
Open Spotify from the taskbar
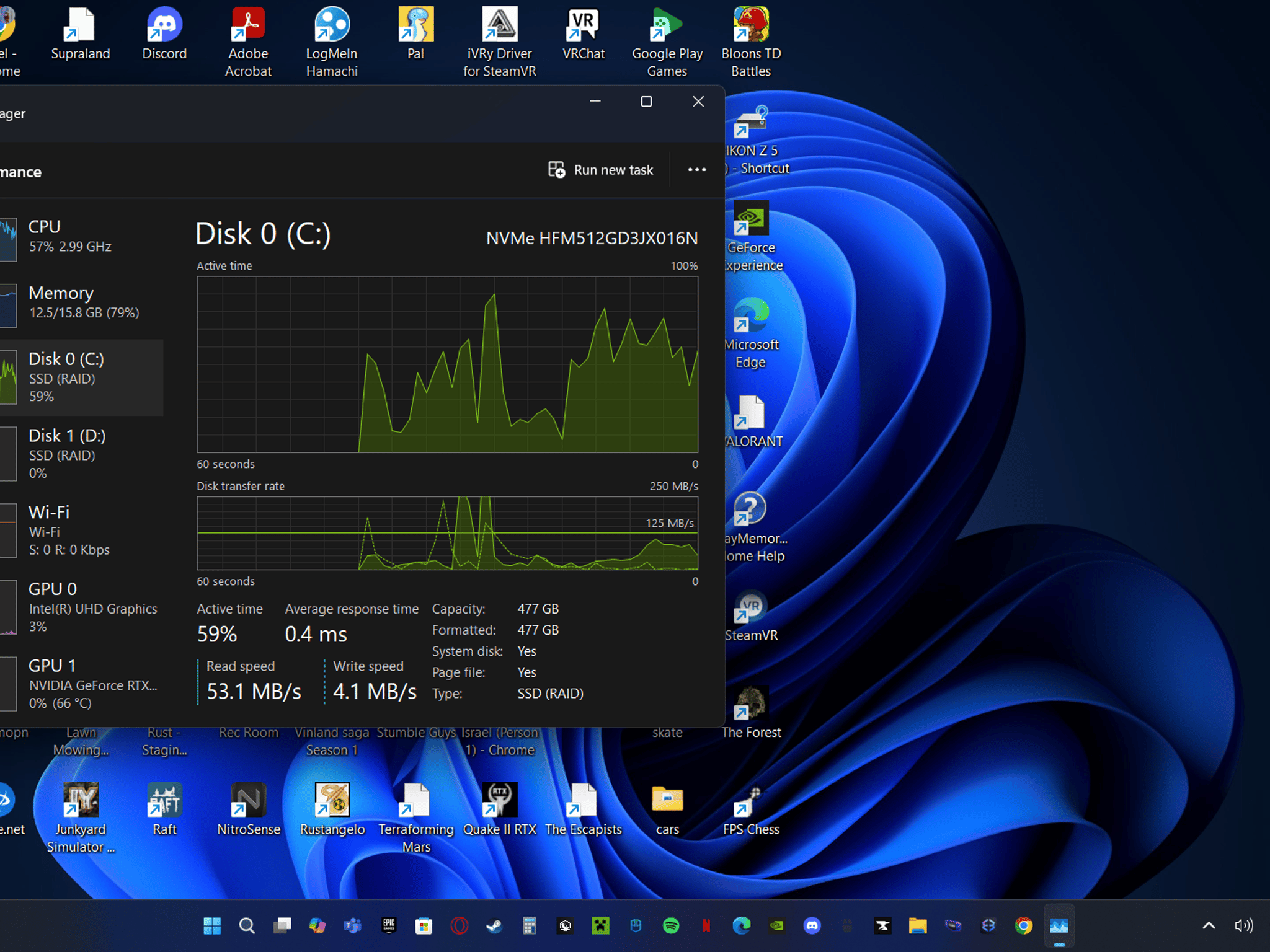coord(671,926)
